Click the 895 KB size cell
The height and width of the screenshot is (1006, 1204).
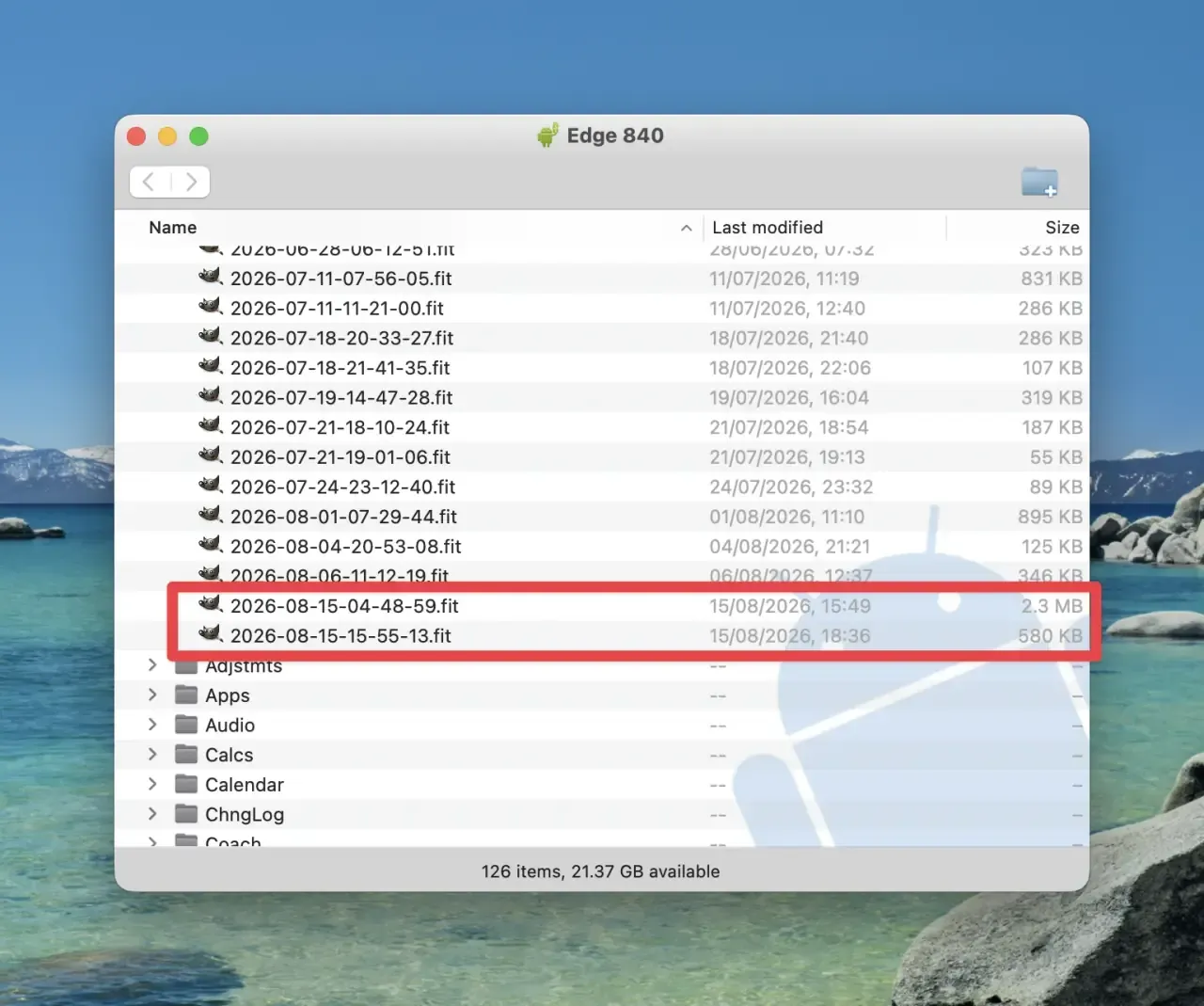(1050, 517)
